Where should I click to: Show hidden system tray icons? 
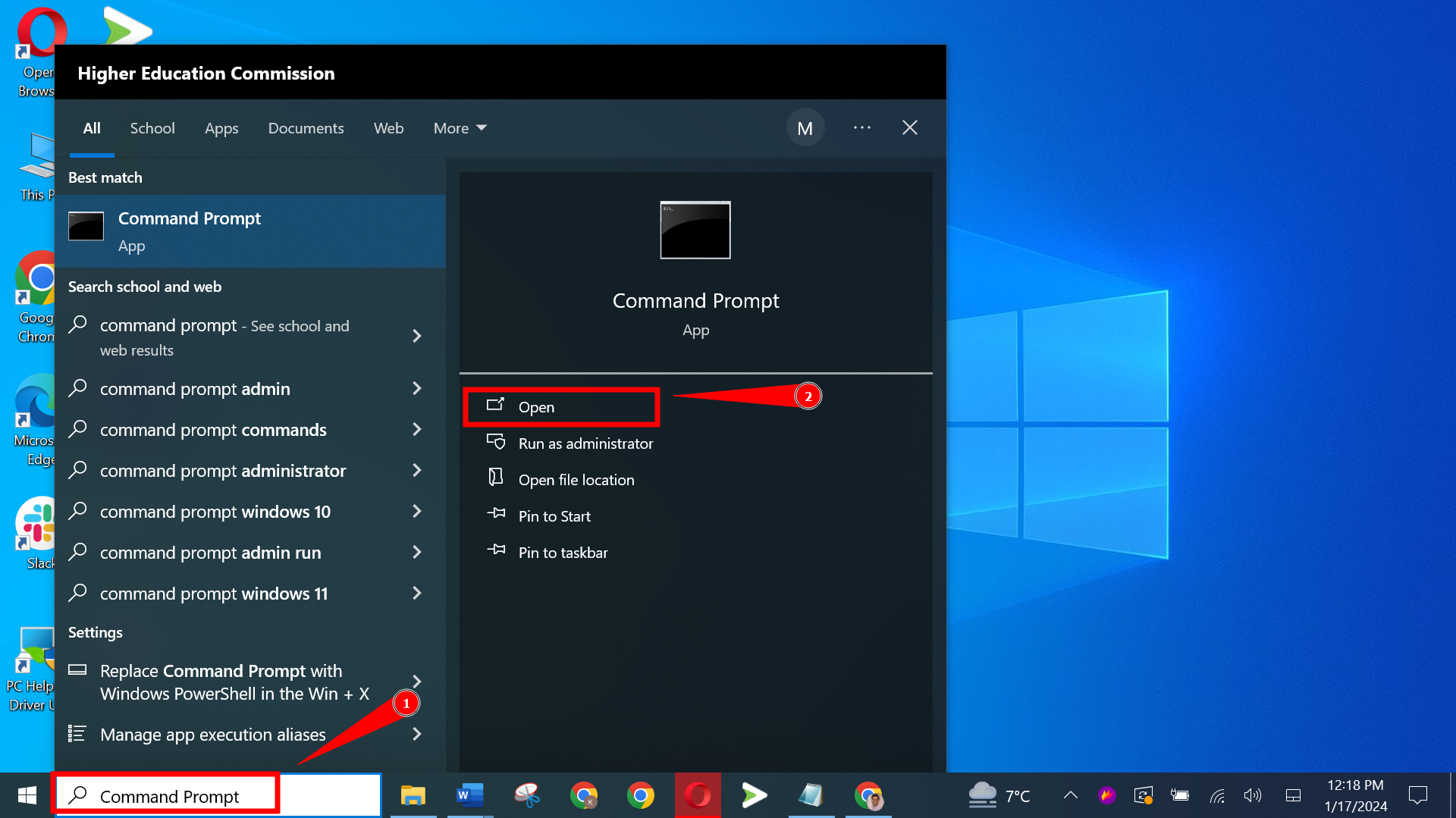[x=1070, y=795]
